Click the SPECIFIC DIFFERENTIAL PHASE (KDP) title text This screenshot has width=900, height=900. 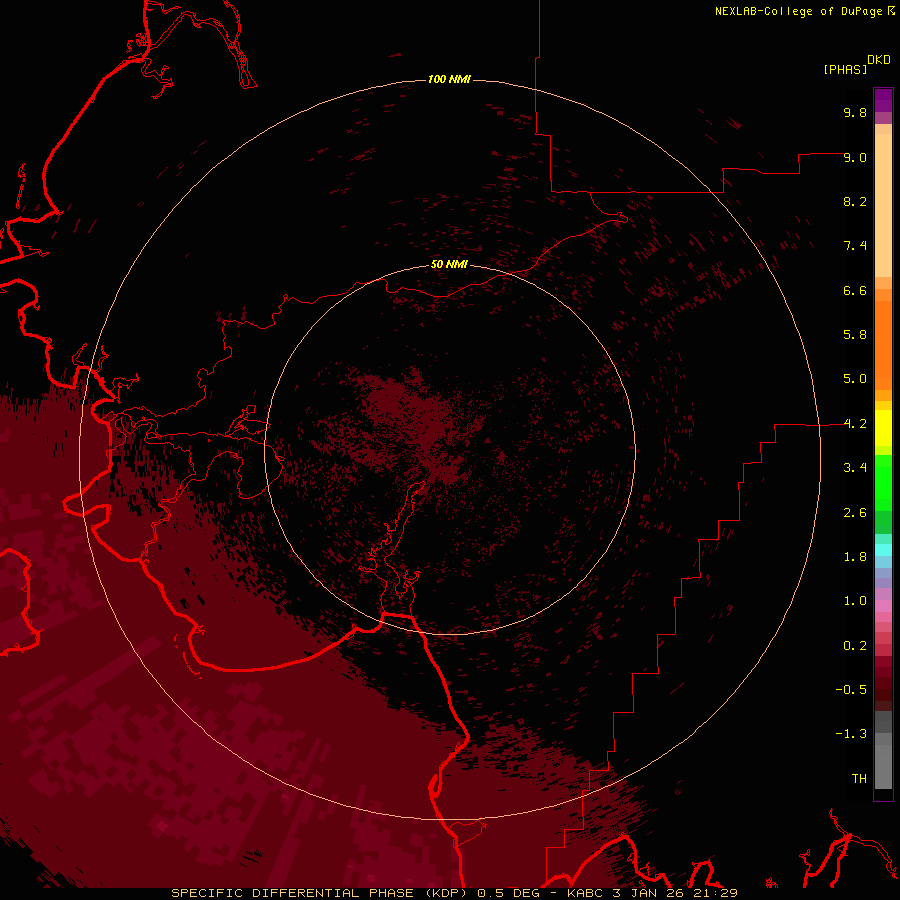[x=319, y=893]
